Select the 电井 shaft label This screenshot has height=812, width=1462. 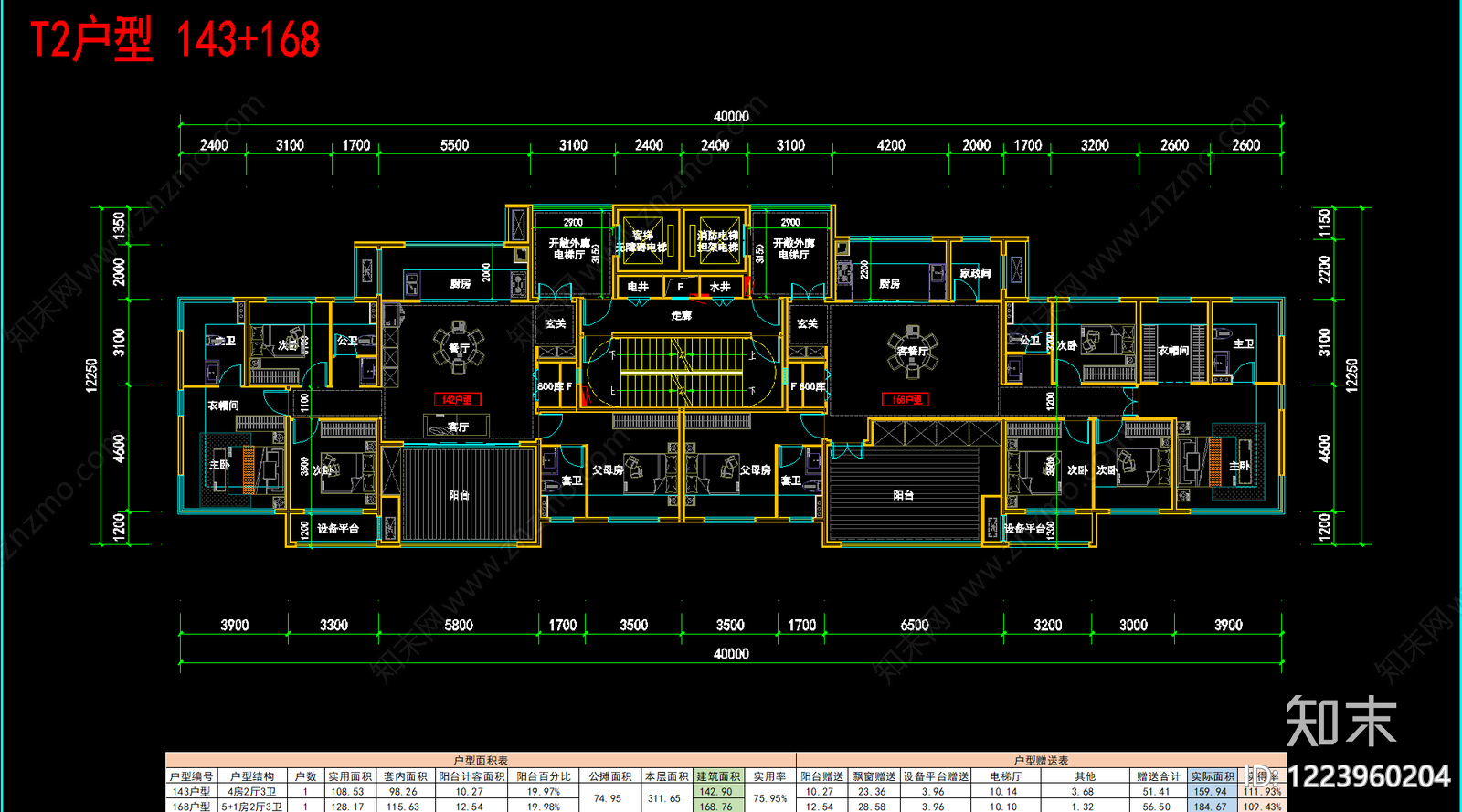[638, 287]
